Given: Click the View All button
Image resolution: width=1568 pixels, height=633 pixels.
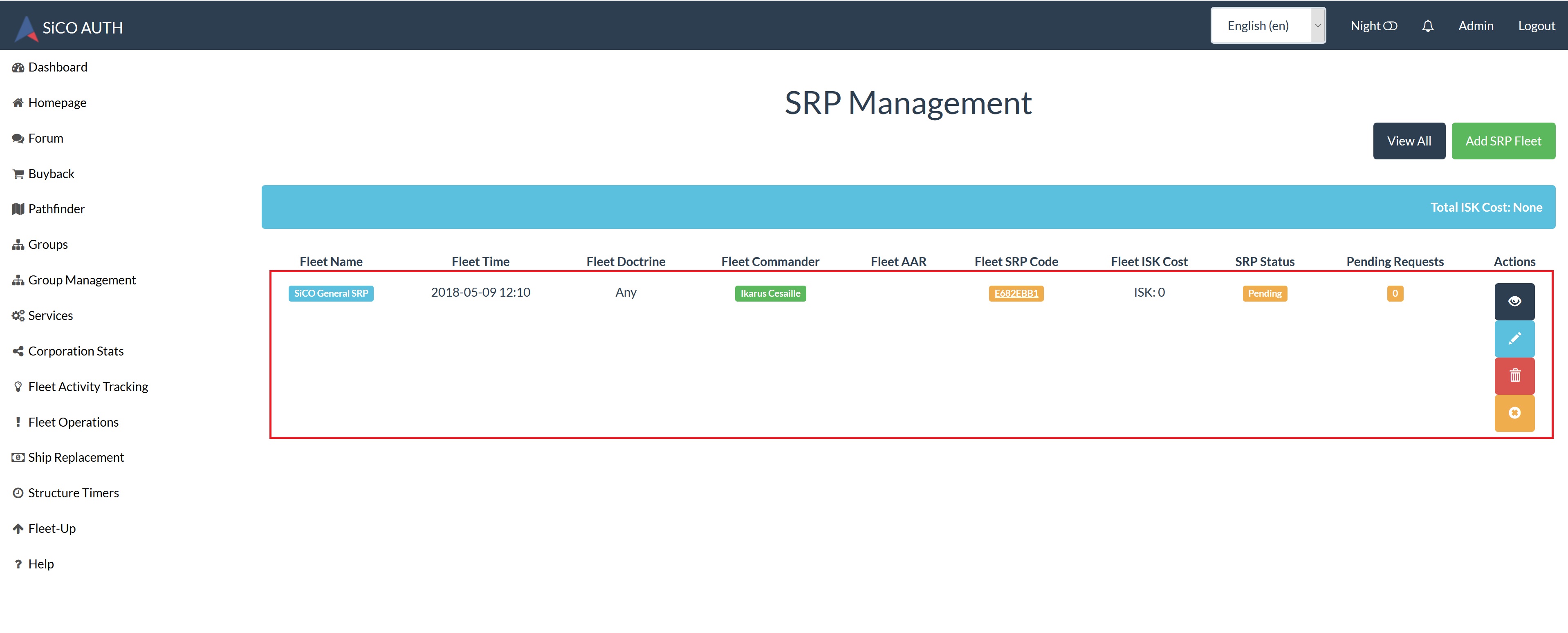Looking at the screenshot, I should 1409,141.
